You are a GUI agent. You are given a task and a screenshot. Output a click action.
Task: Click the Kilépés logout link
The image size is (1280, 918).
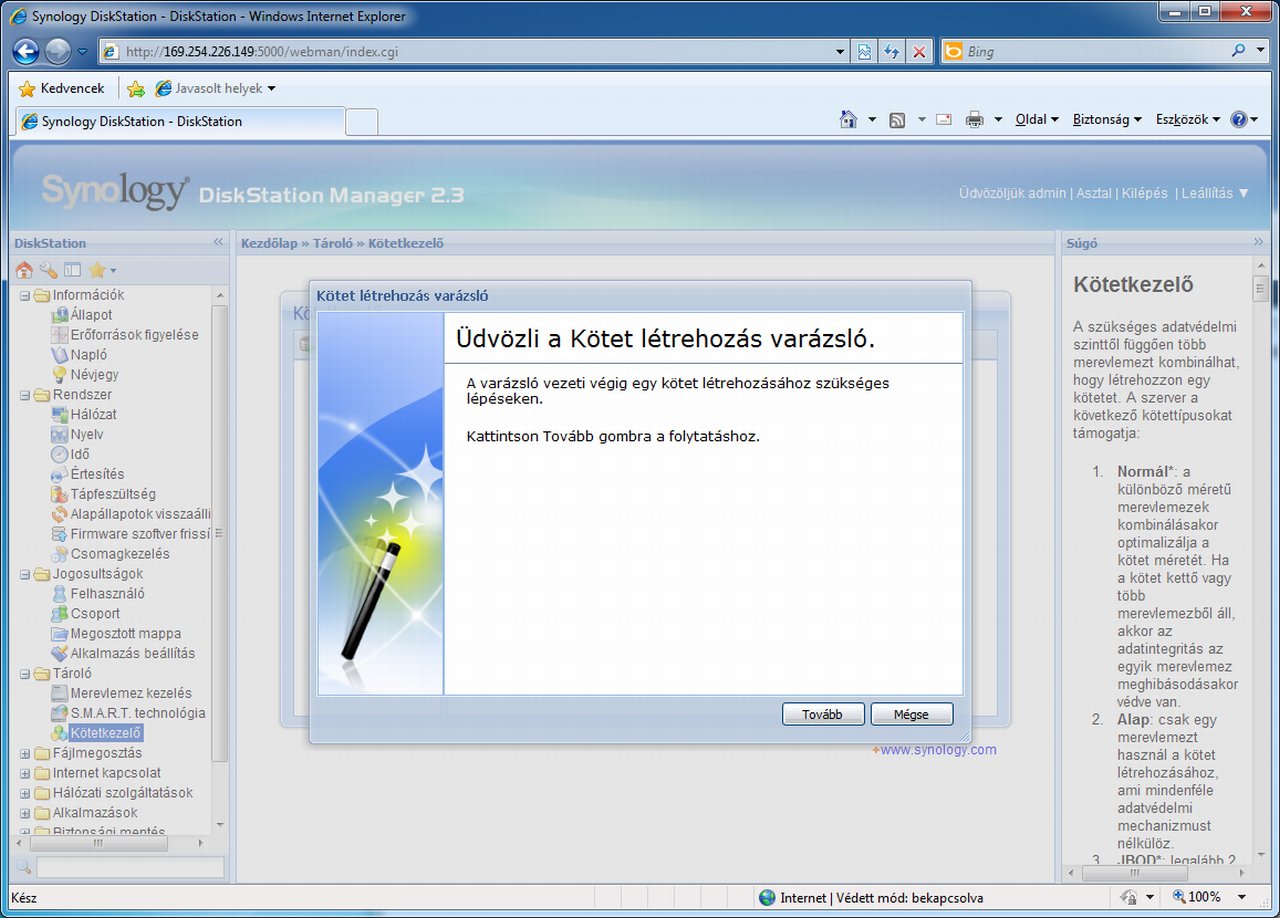1144,193
